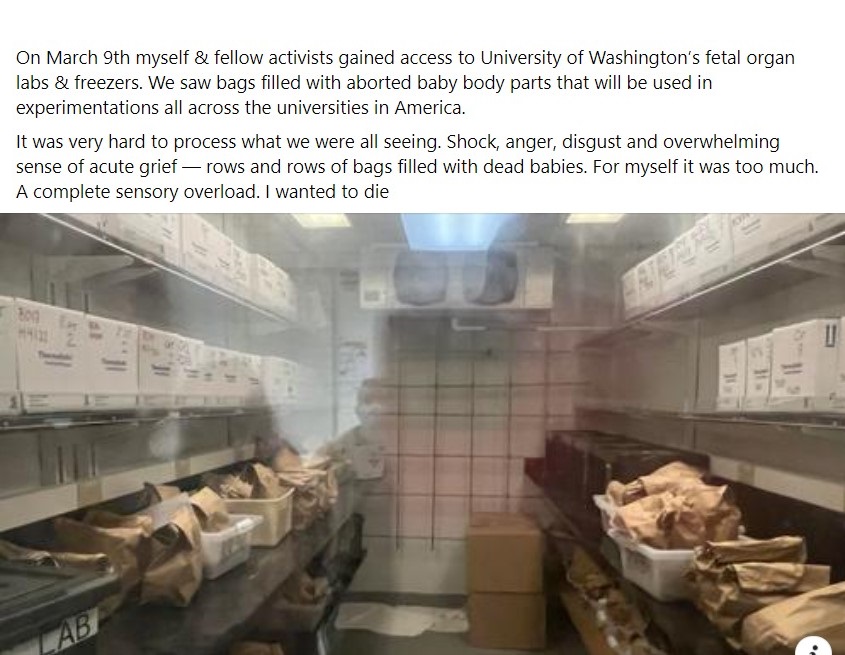The image size is (845, 655).
Task: Open the freezer room photo attachment
Action: (422, 434)
